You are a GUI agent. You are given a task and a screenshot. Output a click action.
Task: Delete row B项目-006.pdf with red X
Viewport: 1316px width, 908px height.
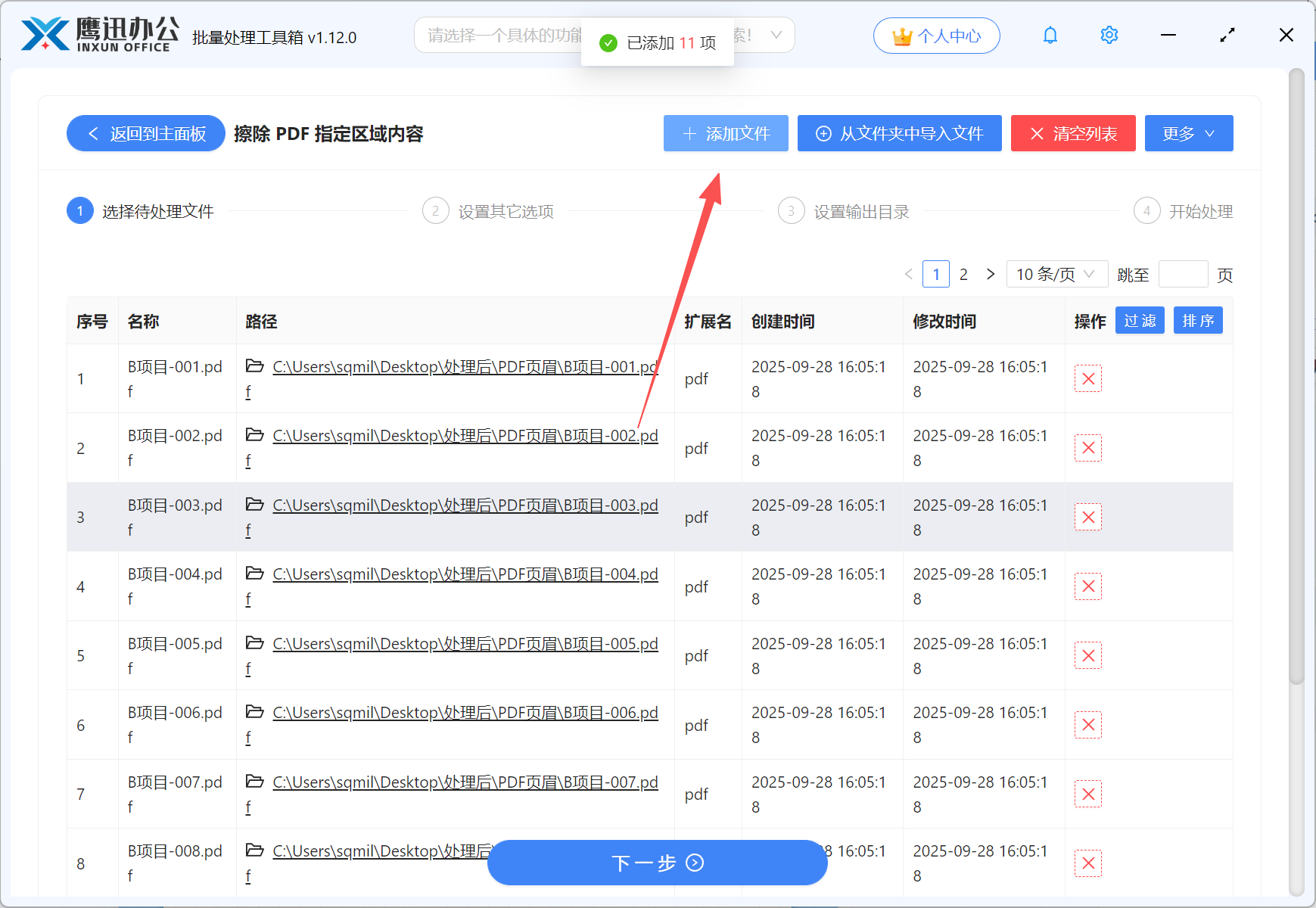[x=1088, y=725]
